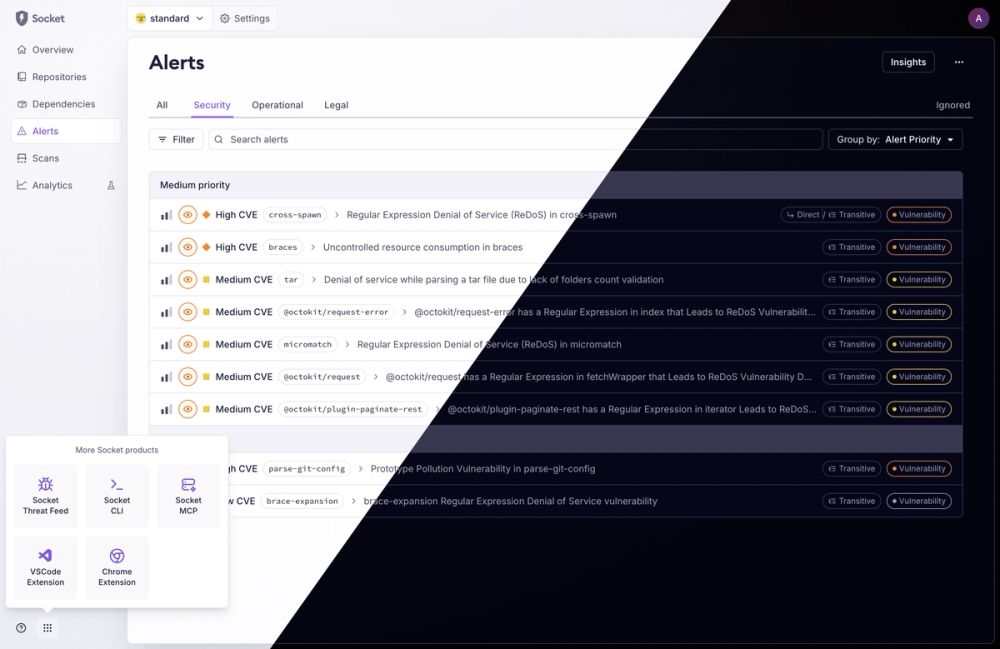Expand chevron after micromatch tag
This screenshot has height=649, width=1000.
pos(348,344)
